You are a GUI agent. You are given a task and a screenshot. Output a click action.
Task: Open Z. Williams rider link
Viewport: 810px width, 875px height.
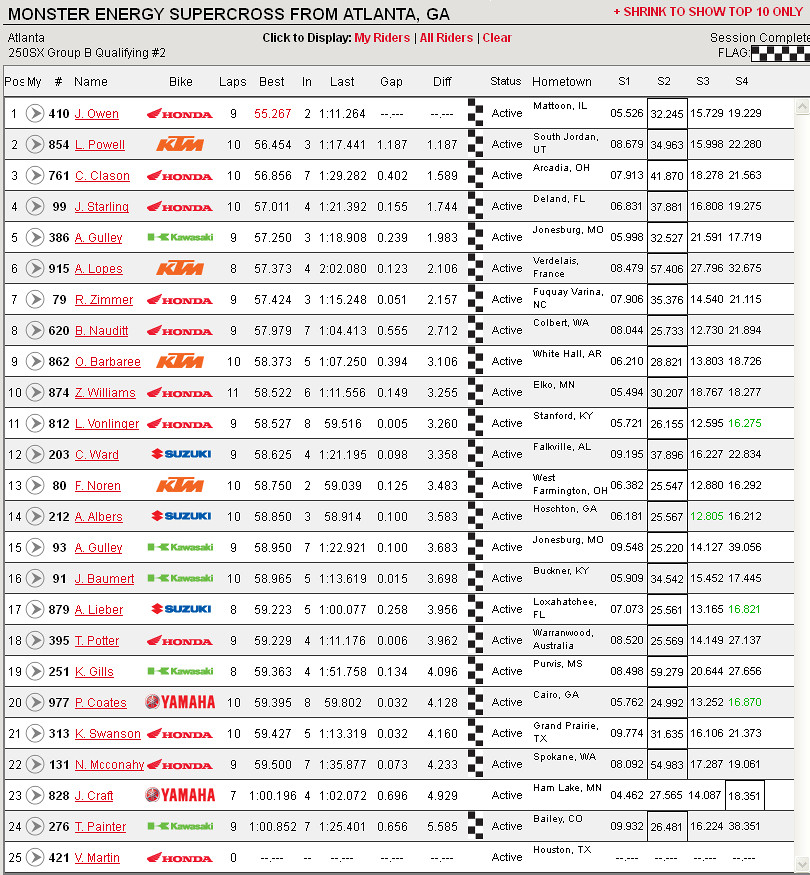(x=105, y=393)
